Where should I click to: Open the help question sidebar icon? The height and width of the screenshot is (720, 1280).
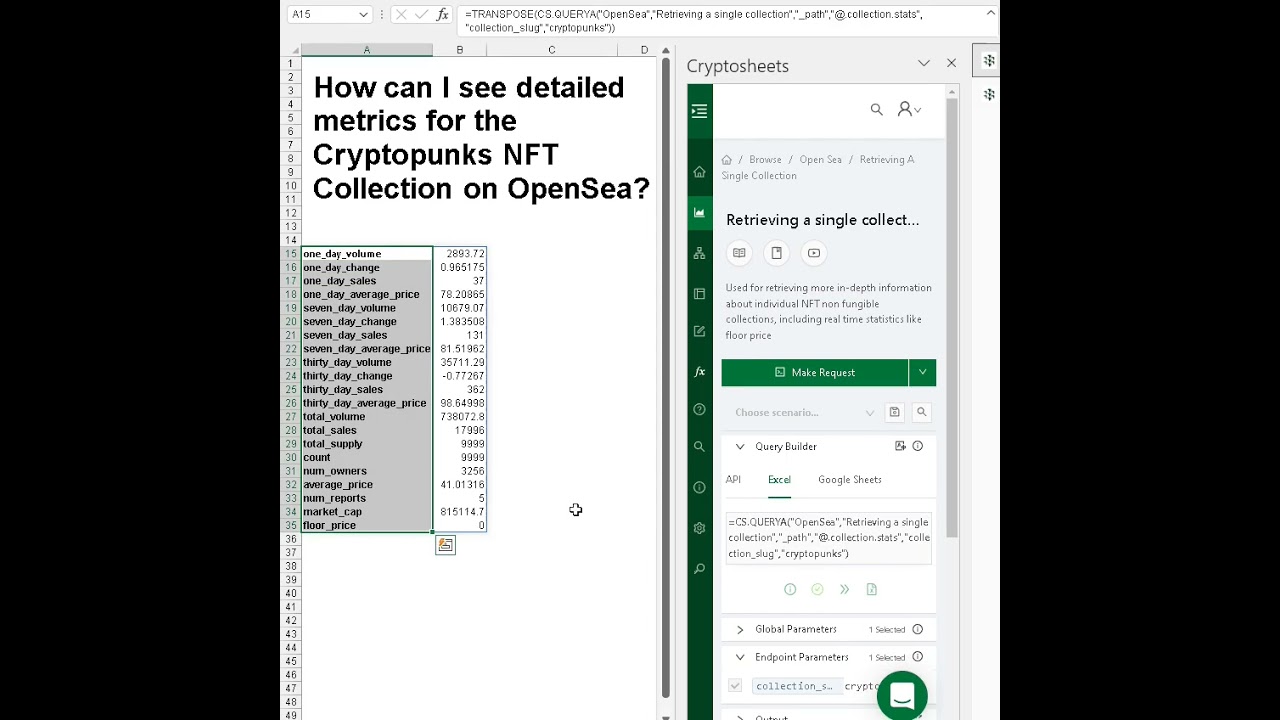click(x=699, y=409)
